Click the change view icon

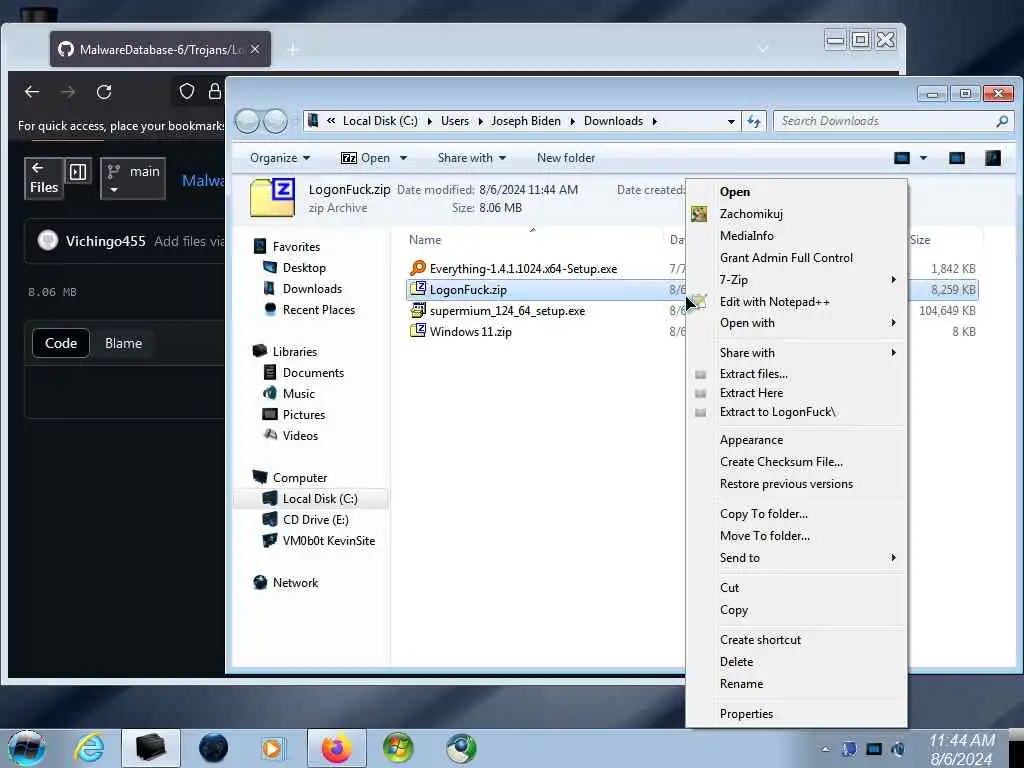point(902,158)
